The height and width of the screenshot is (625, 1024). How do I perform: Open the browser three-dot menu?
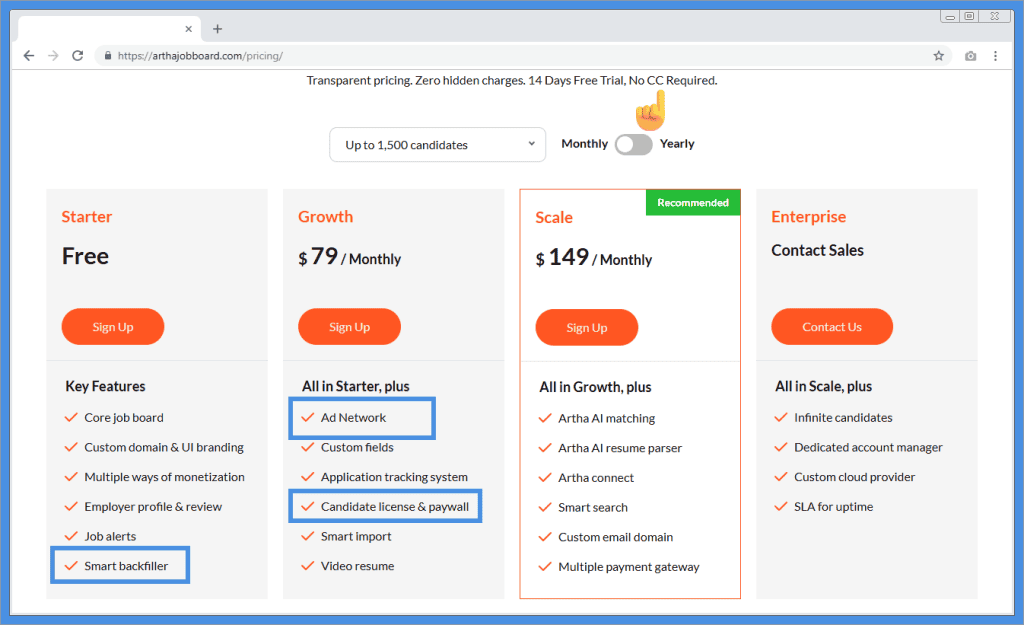tap(995, 56)
